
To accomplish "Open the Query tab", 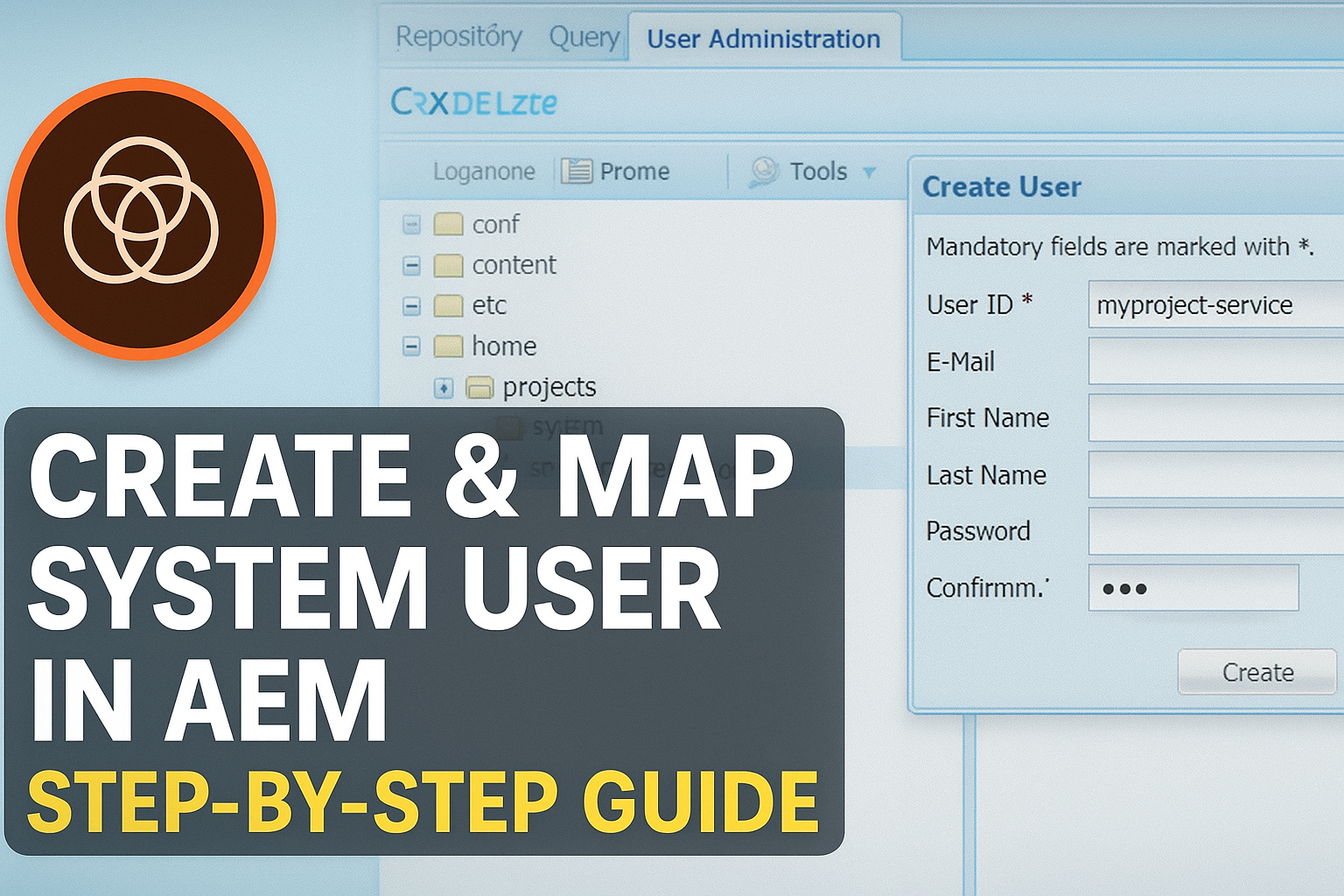I will tap(584, 38).
